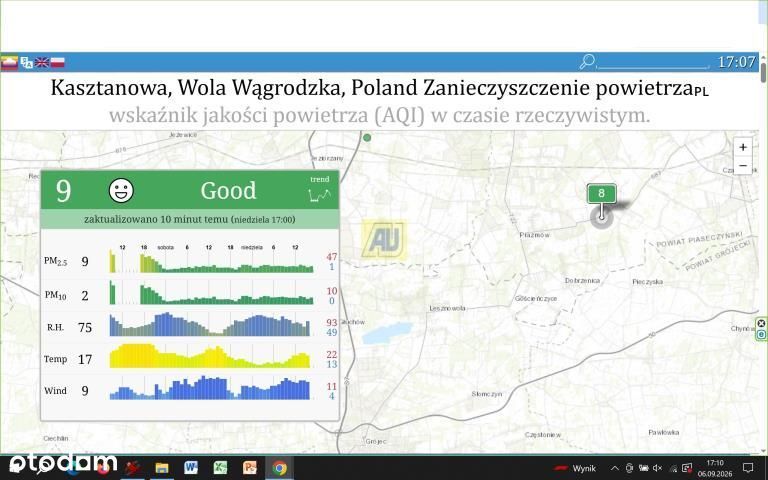768x480 pixels.
Task: Open the R.H. humidity history chart
Action: coord(210,324)
